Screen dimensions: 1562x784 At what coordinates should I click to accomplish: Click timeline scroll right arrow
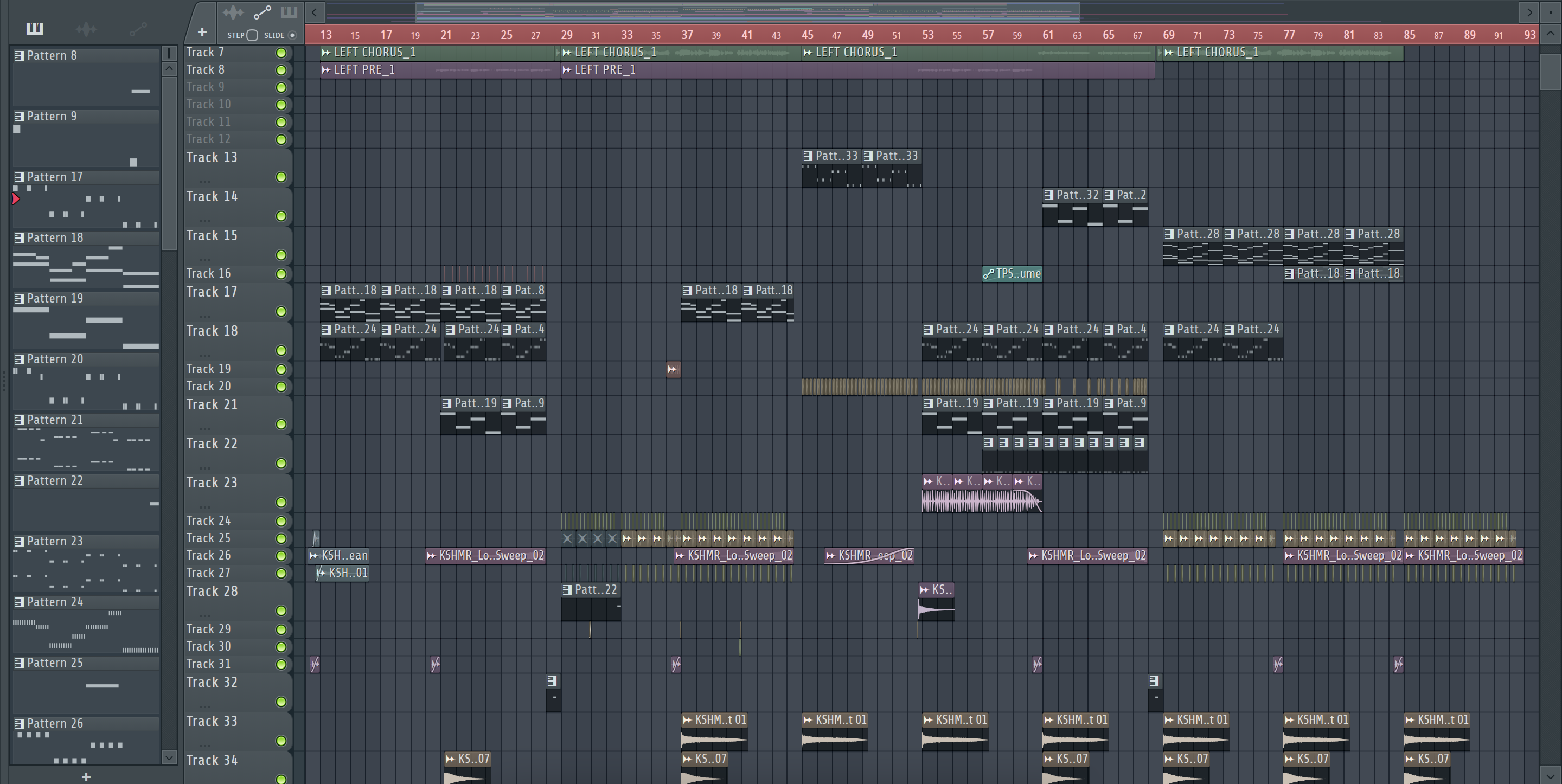point(1529,11)
